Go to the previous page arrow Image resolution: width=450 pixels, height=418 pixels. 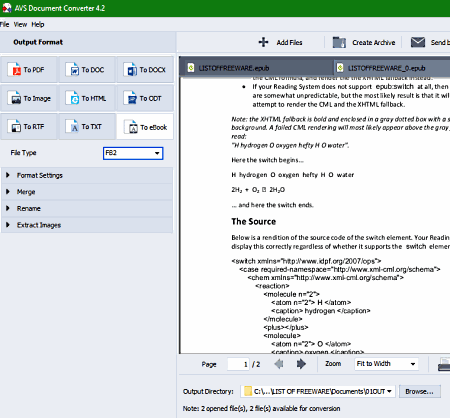tap(279, 364)
